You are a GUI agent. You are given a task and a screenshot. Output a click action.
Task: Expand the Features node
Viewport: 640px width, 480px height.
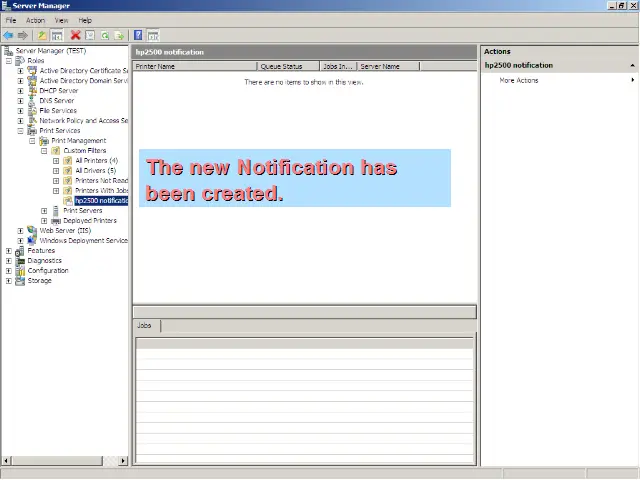[x=8, y=251]
